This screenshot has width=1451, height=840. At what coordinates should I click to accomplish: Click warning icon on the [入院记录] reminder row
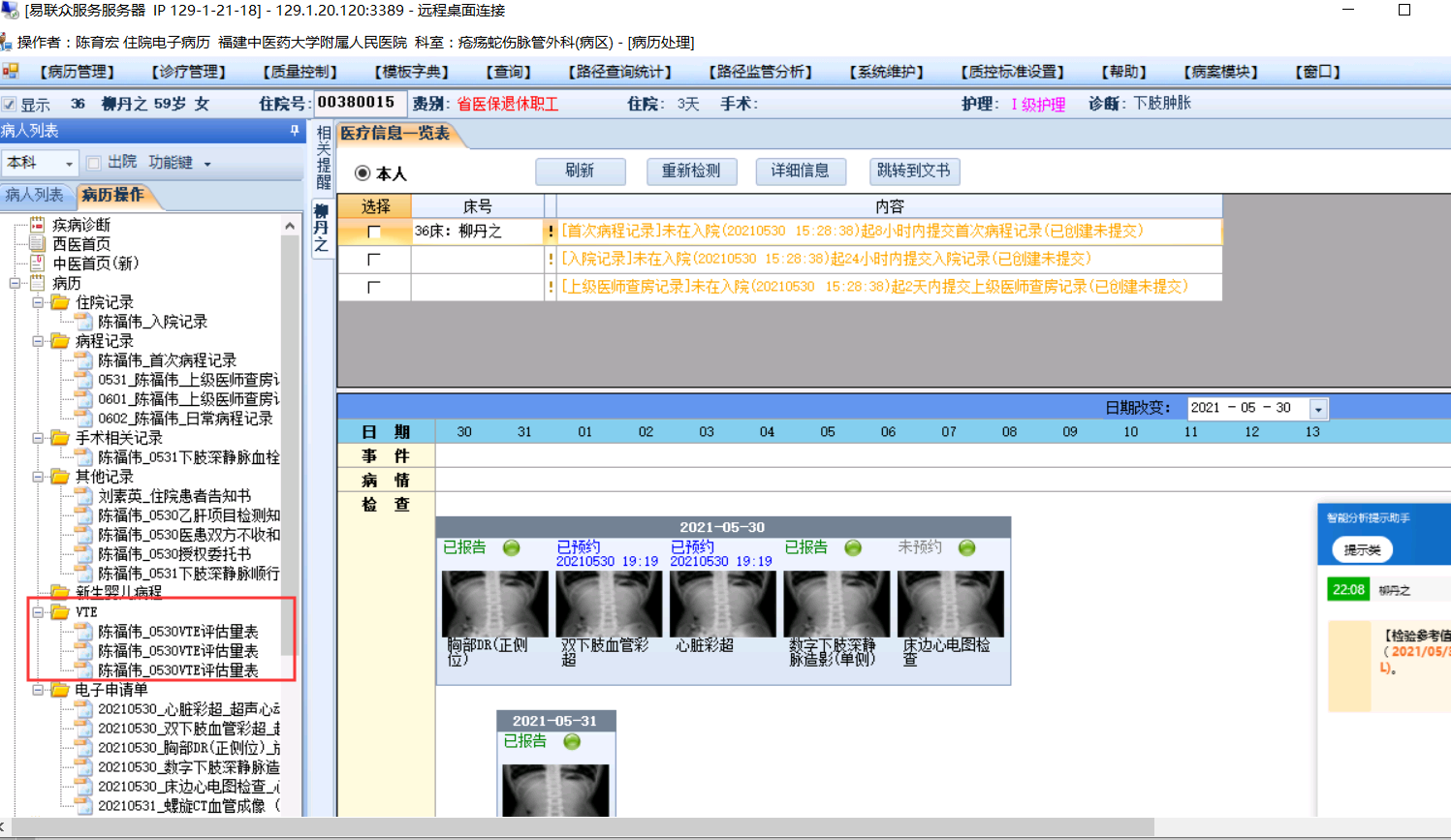click(551, 260)
